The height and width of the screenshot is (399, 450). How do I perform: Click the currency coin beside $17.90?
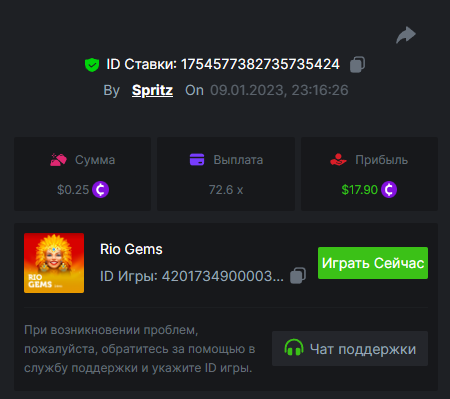point(389,190)
